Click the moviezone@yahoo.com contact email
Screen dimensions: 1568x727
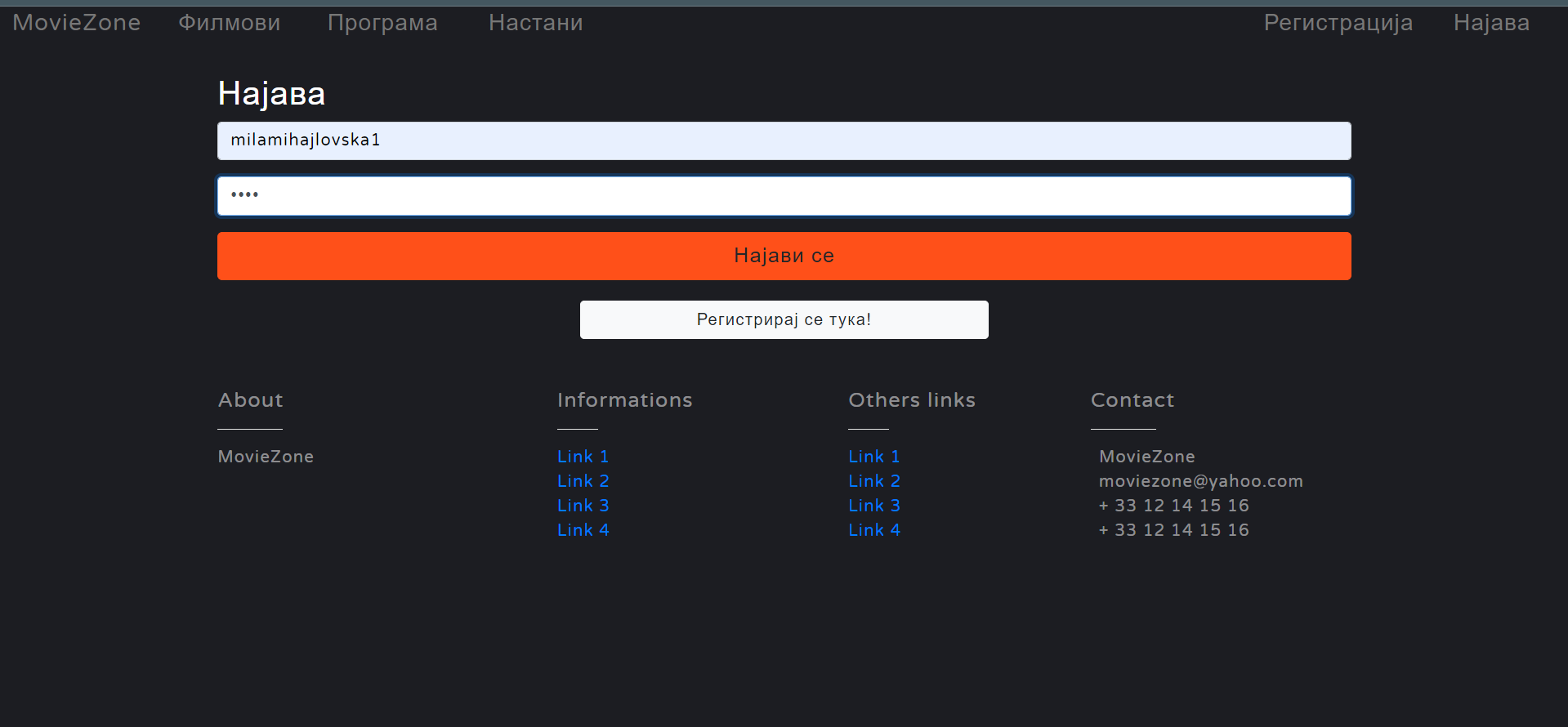pyautogui.click(x=1200, y=481)
